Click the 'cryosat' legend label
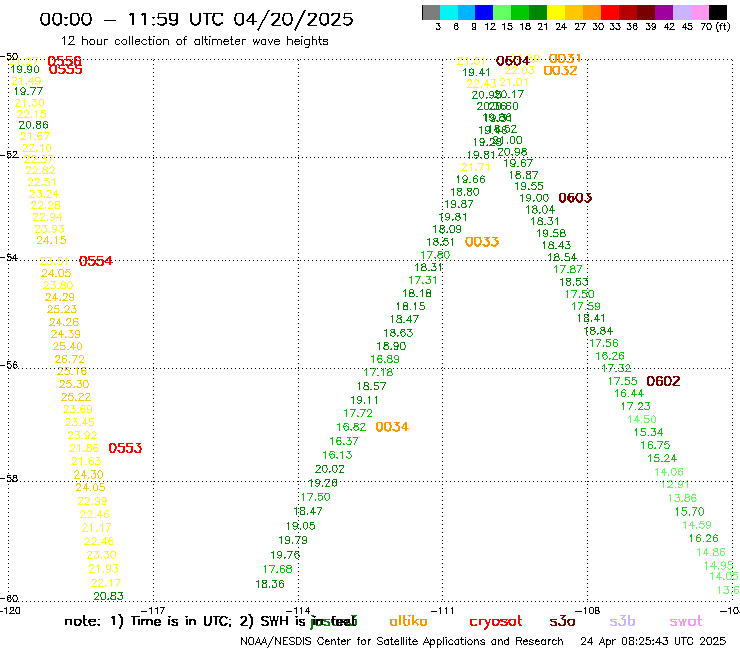Viewport: 740px width, 650px height. point(496,622)
